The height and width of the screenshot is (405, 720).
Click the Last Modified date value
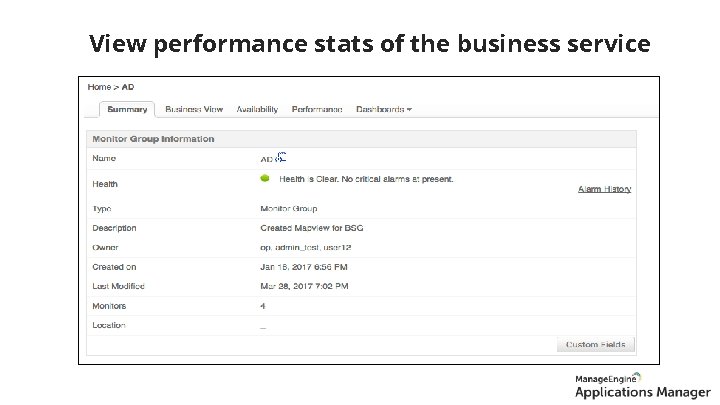pos(304,286)
